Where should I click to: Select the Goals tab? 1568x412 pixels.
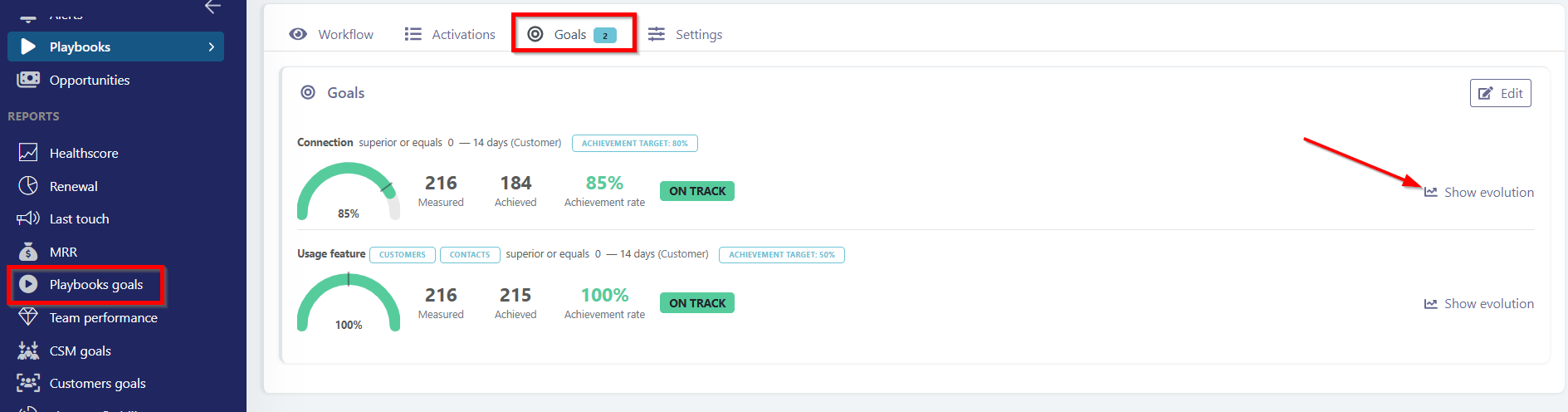click(x=572, y=34)
